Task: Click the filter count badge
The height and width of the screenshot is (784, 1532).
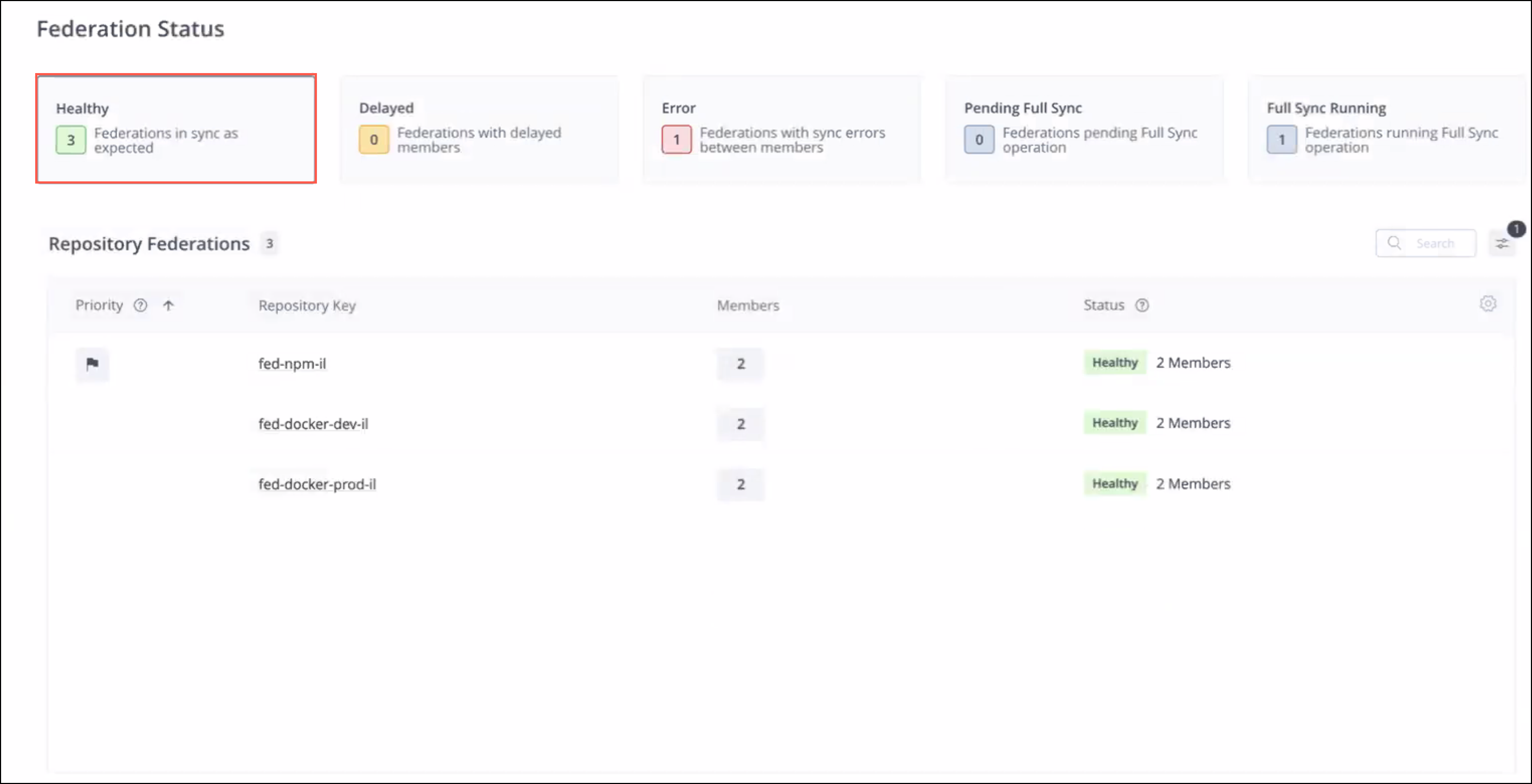Action: (x=1516, y=229)
